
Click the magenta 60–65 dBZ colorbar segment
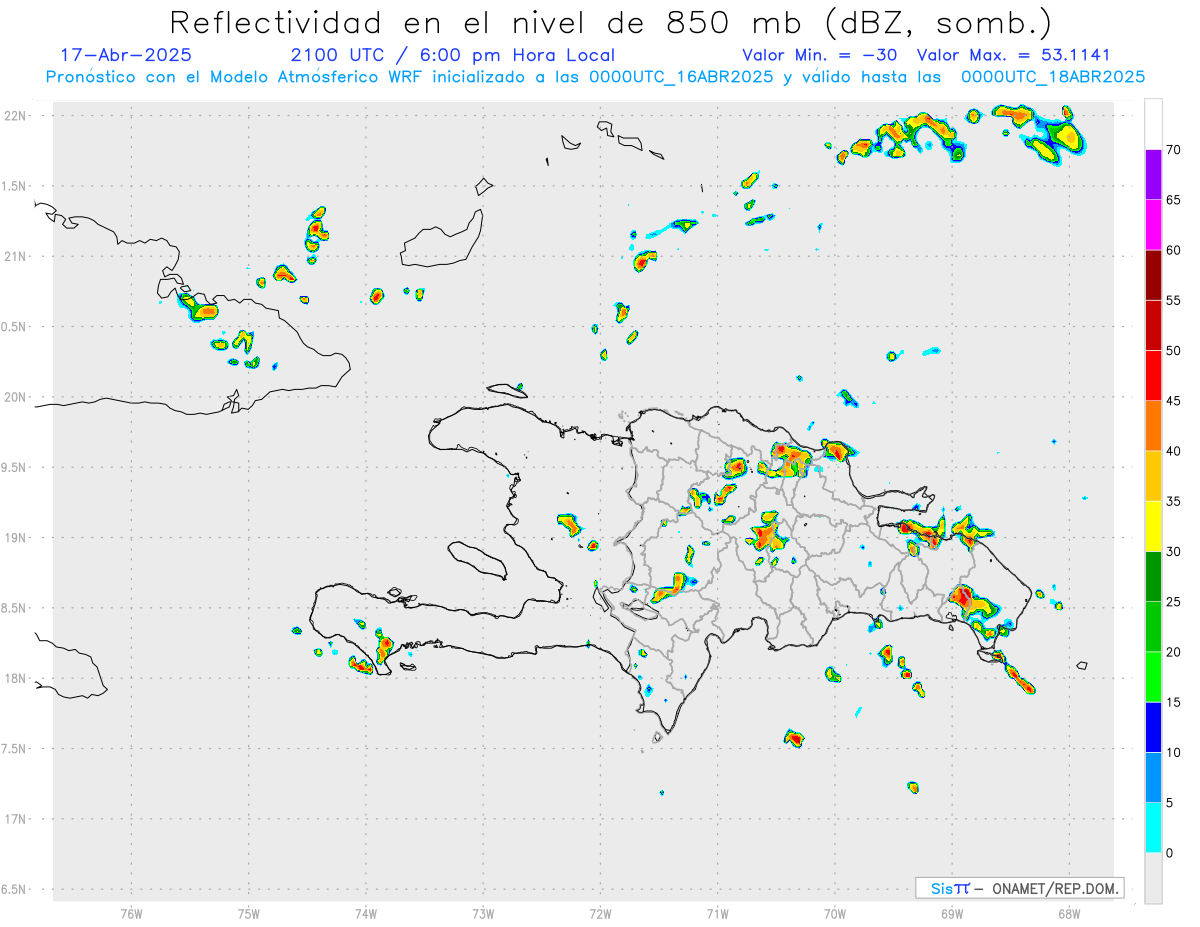tap(1153, 225)
